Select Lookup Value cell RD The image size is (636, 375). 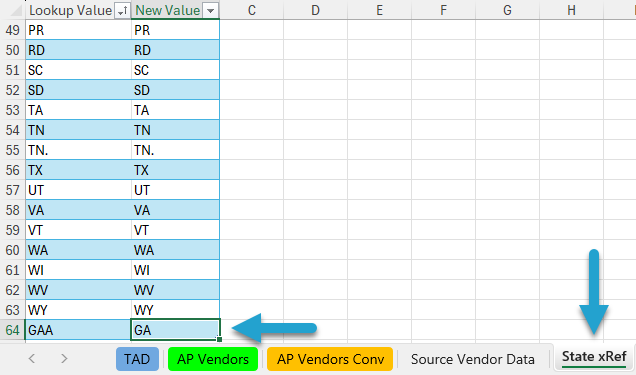tap(78, 50)
